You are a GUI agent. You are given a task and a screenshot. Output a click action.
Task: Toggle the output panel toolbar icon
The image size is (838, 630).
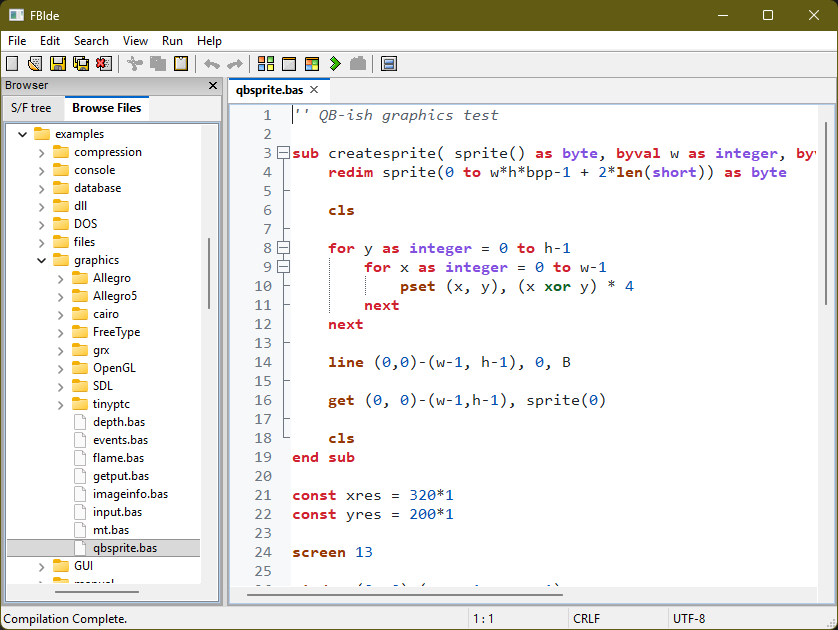tap(389, 64)
